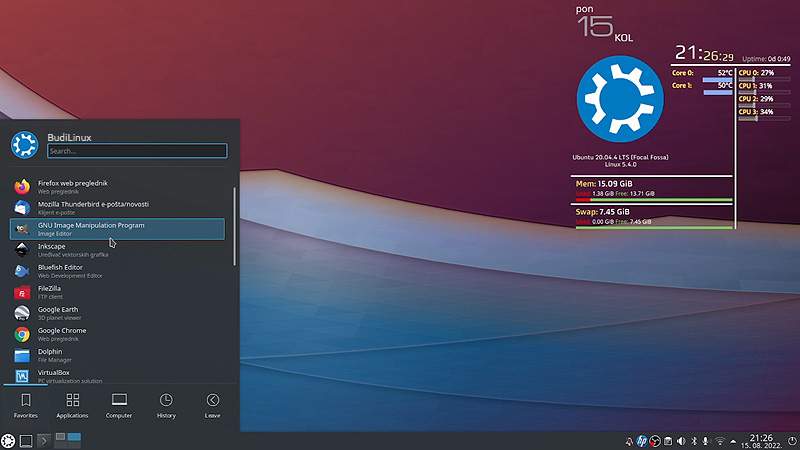The width and height of the screenshot is (800, 450).
Task: Switch to the first virtual desktop in pager
Action: click(x=60, y=437)
